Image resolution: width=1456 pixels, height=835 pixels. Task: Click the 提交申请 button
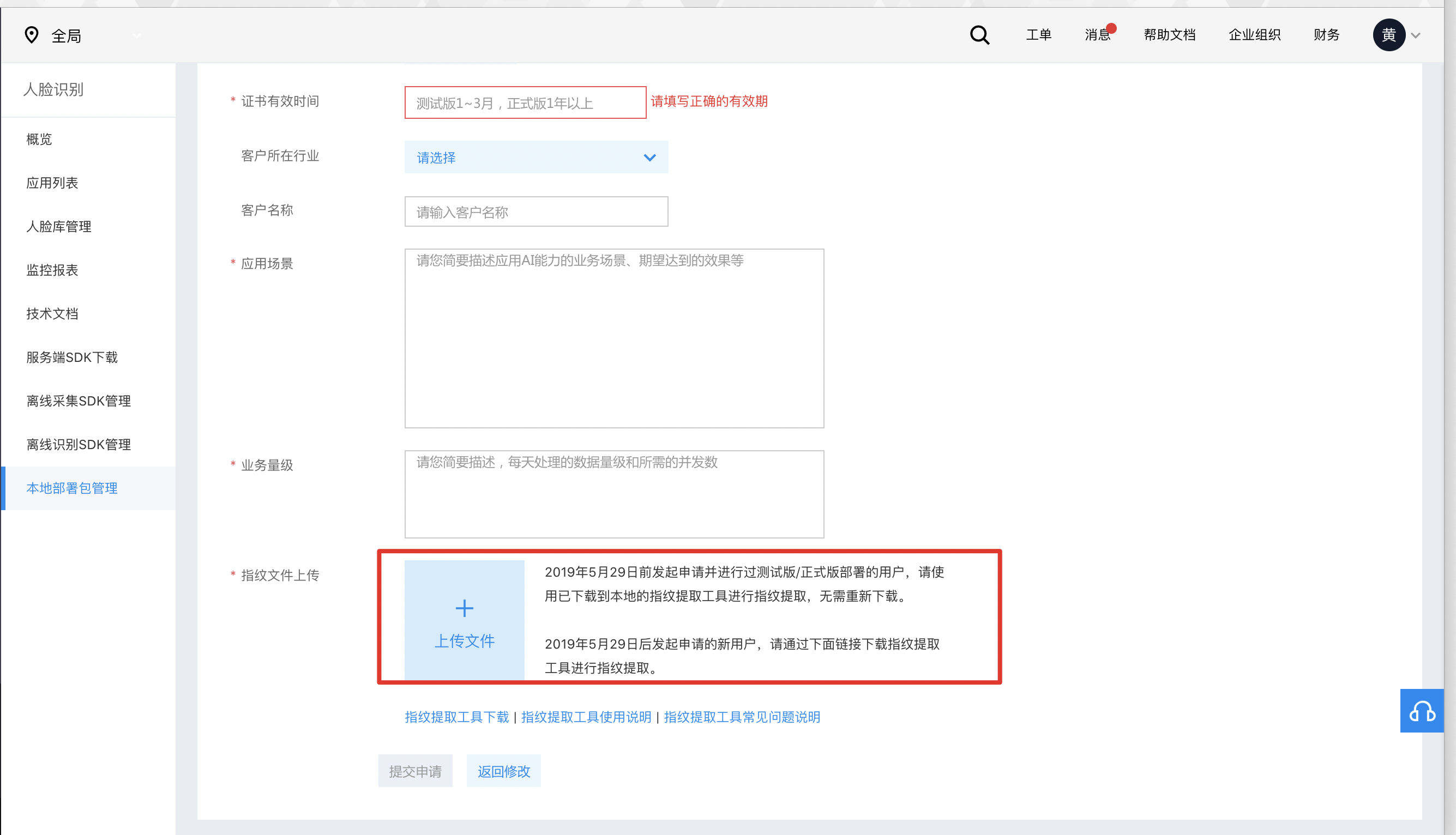click(416, 771)
